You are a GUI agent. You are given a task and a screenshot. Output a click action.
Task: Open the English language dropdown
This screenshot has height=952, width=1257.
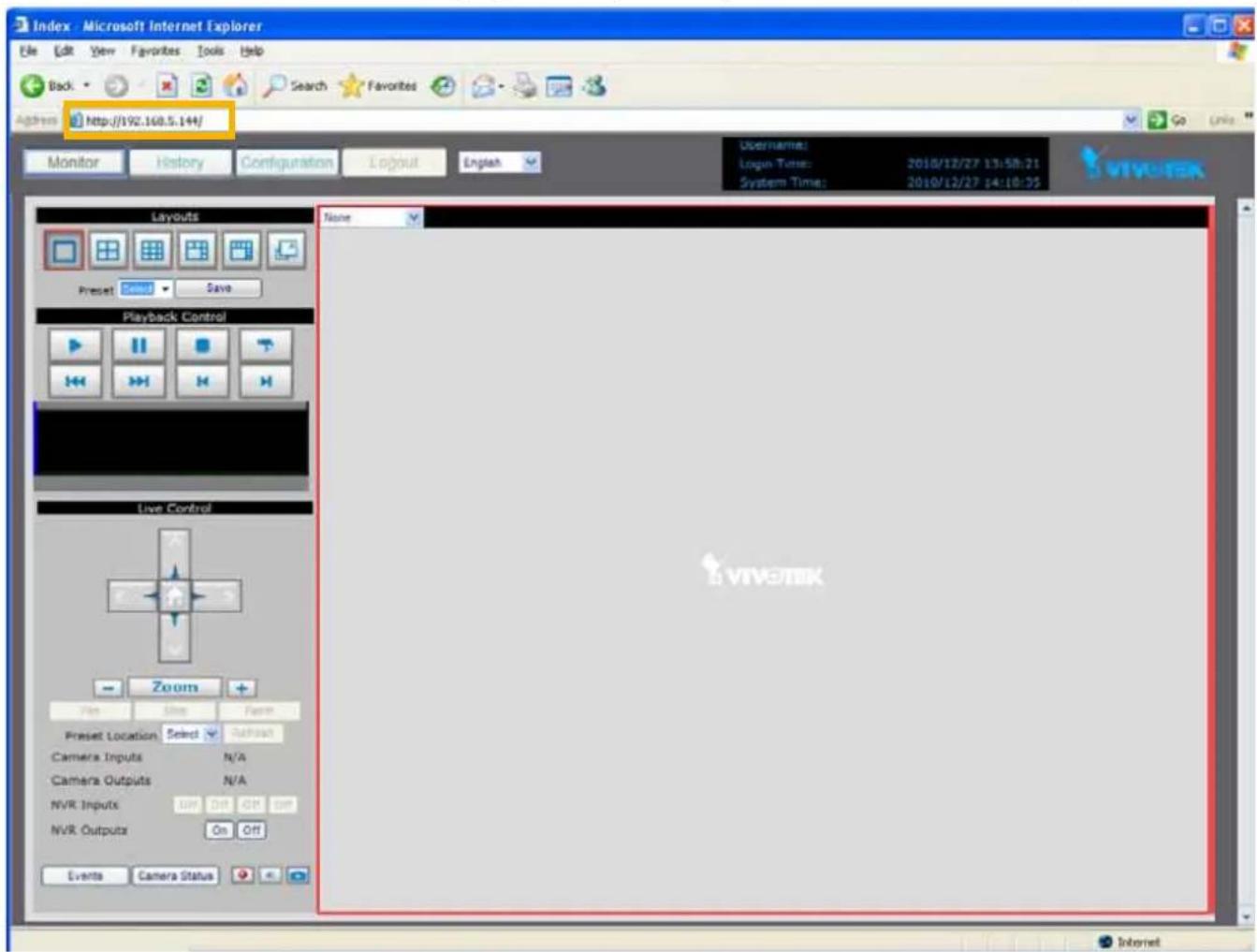(500, 163)
